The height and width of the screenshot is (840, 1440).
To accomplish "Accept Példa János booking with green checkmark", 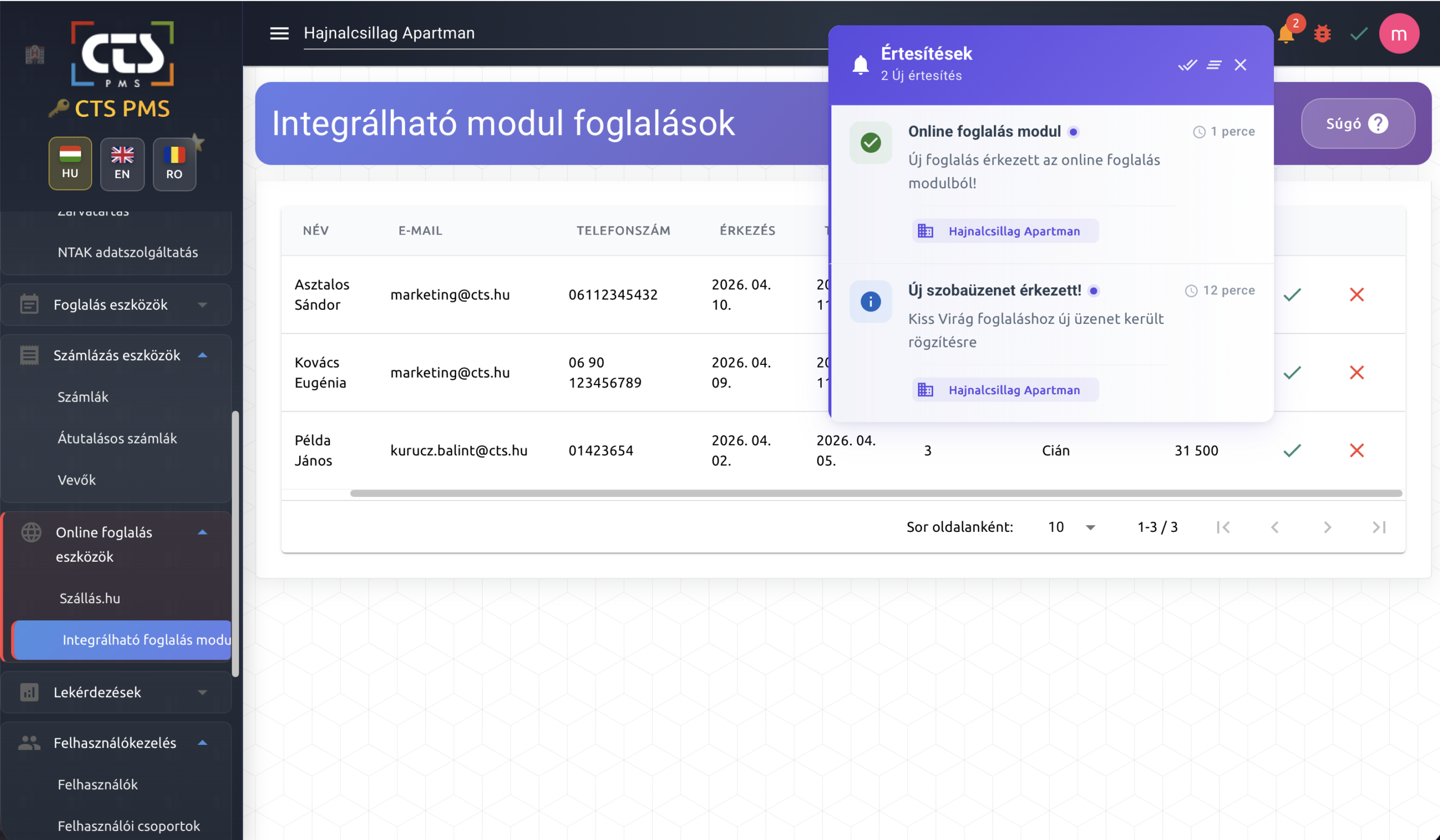I will click(x=1292, y=450).
